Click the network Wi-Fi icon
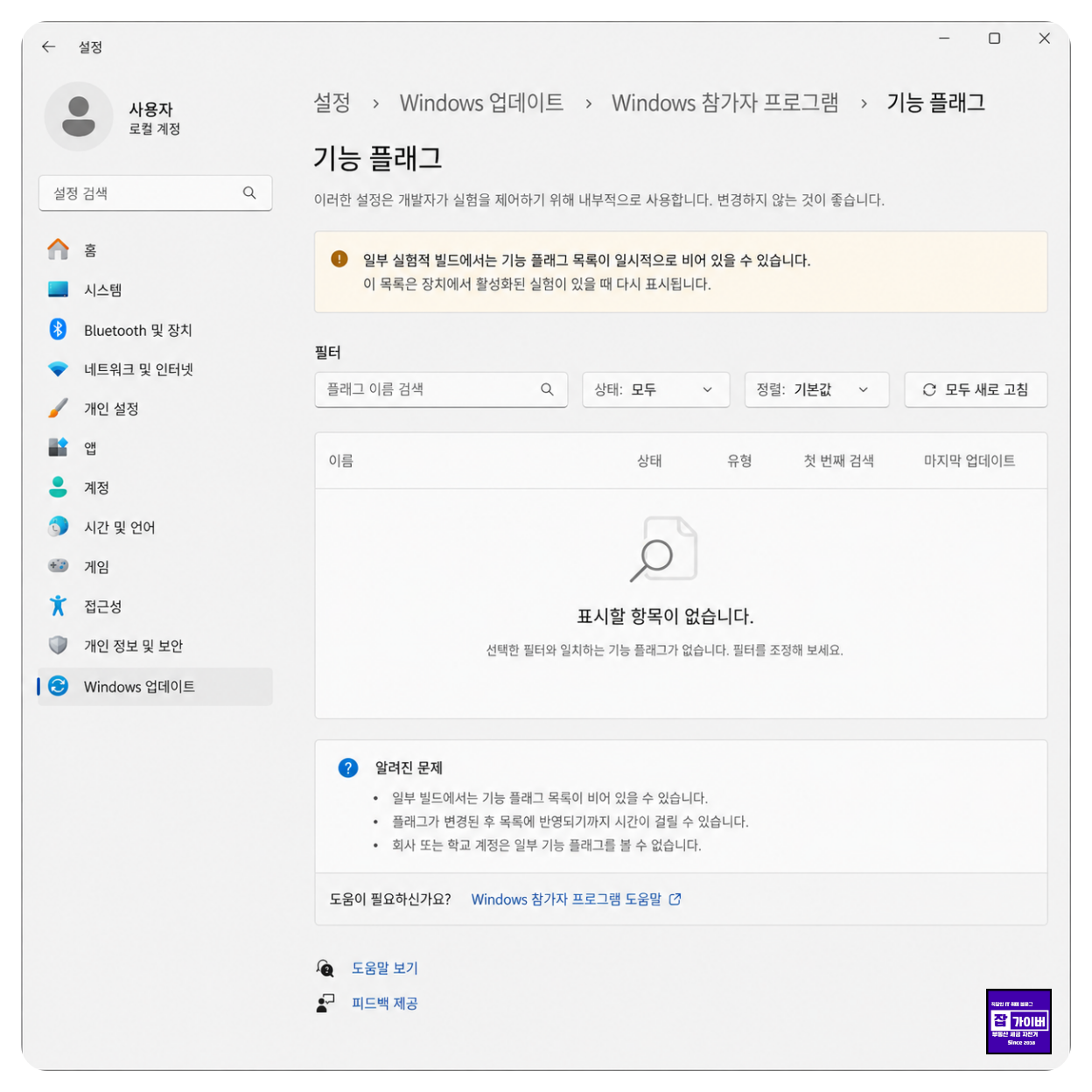 coord(59,369)
